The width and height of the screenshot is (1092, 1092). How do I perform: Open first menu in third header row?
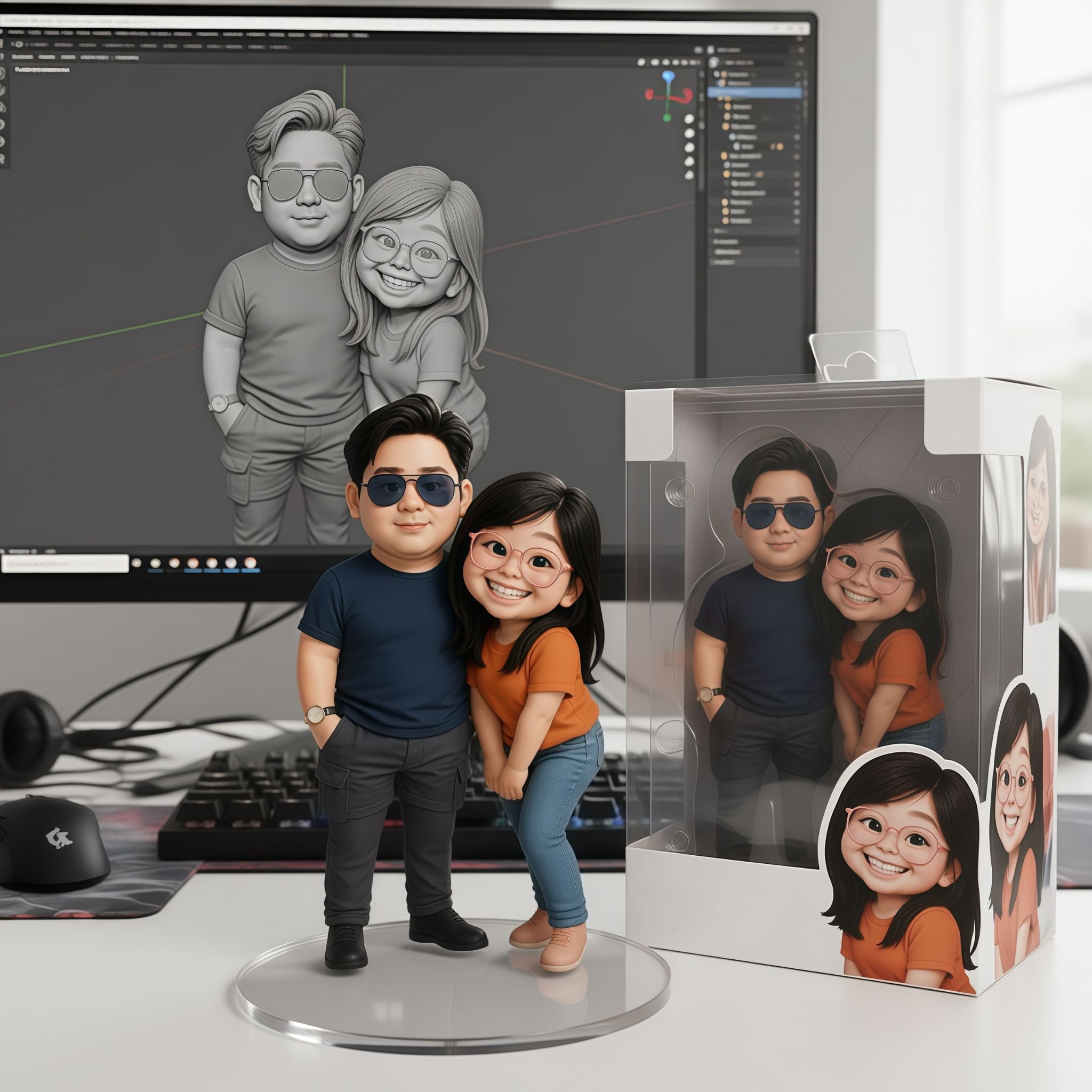[21, 57]
